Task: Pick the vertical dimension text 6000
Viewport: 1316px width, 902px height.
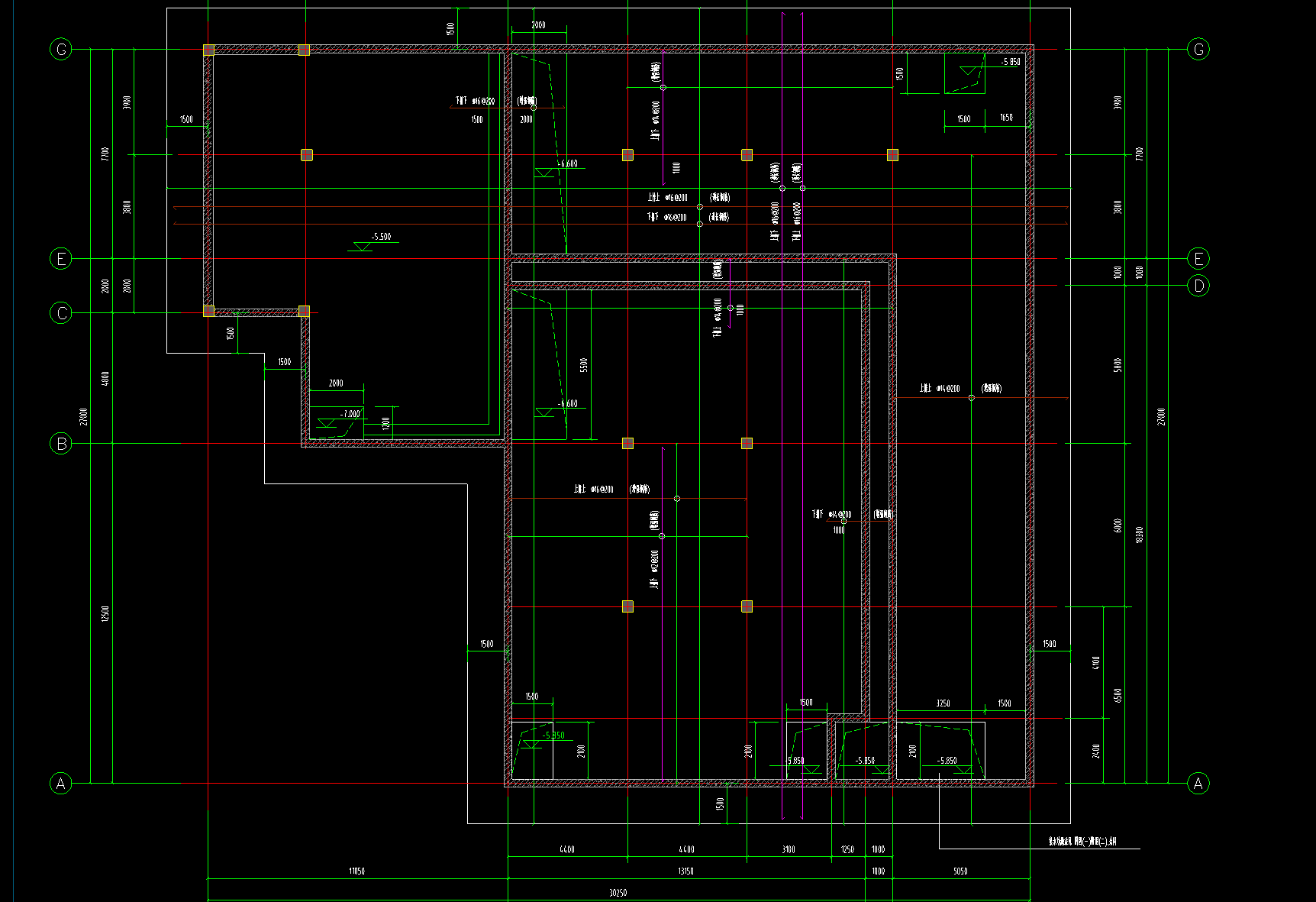Action: tap(1118, 525)
